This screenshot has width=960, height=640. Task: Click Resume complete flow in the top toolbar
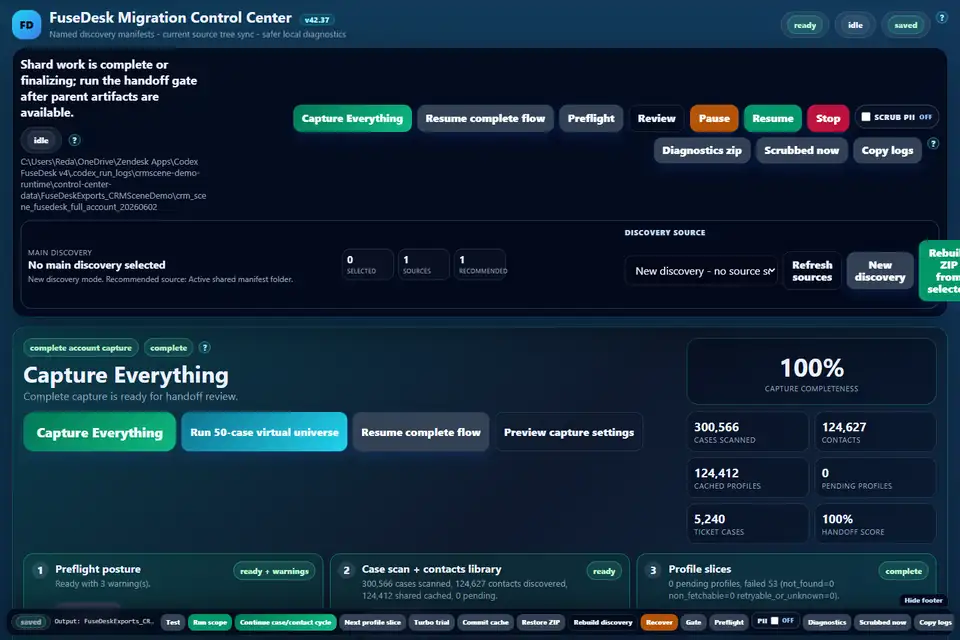(x=486, y=118)
